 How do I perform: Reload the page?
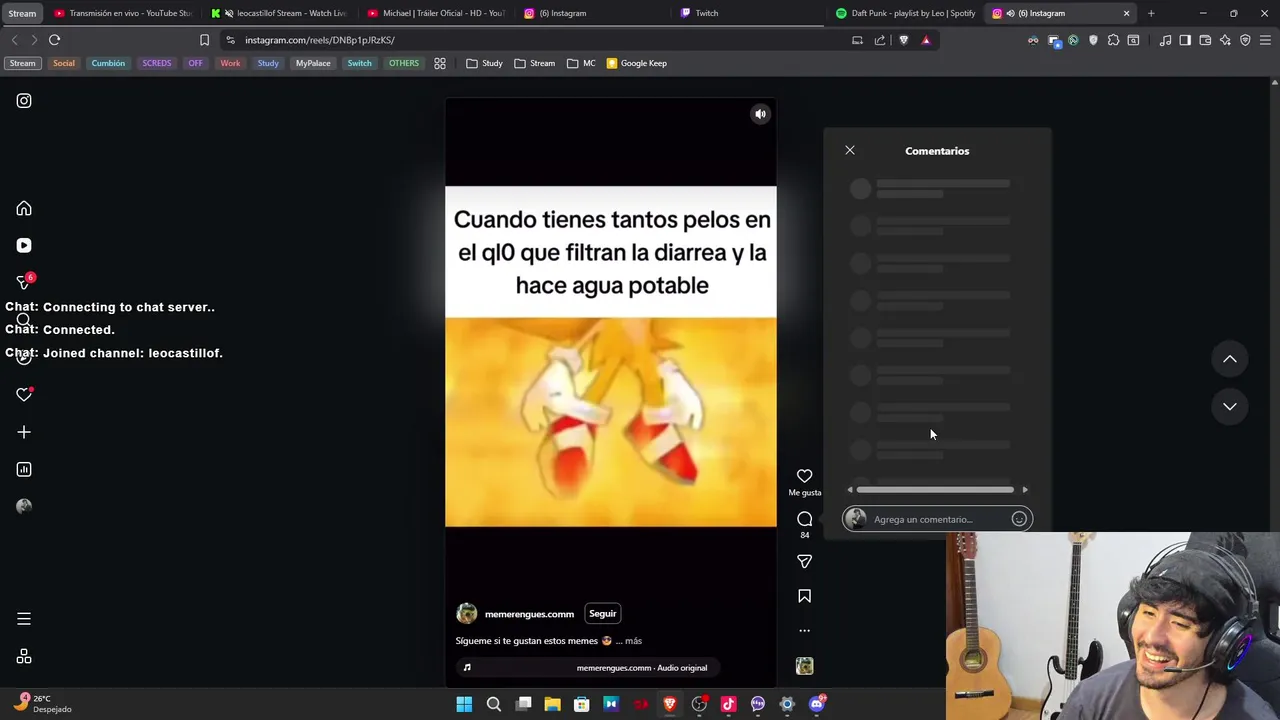click(x=54, y=40)
